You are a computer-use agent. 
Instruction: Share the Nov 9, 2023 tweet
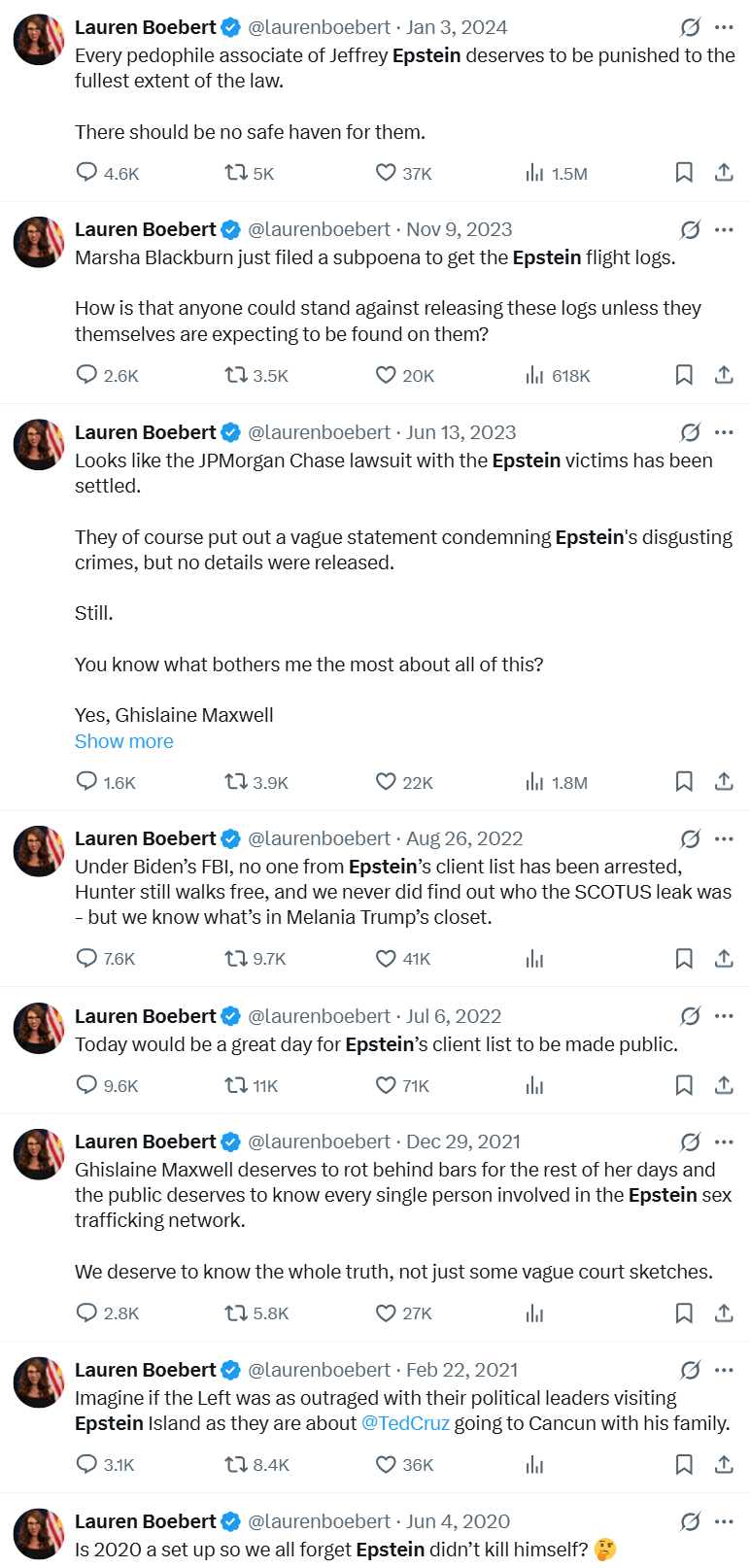tap(724, 375)
